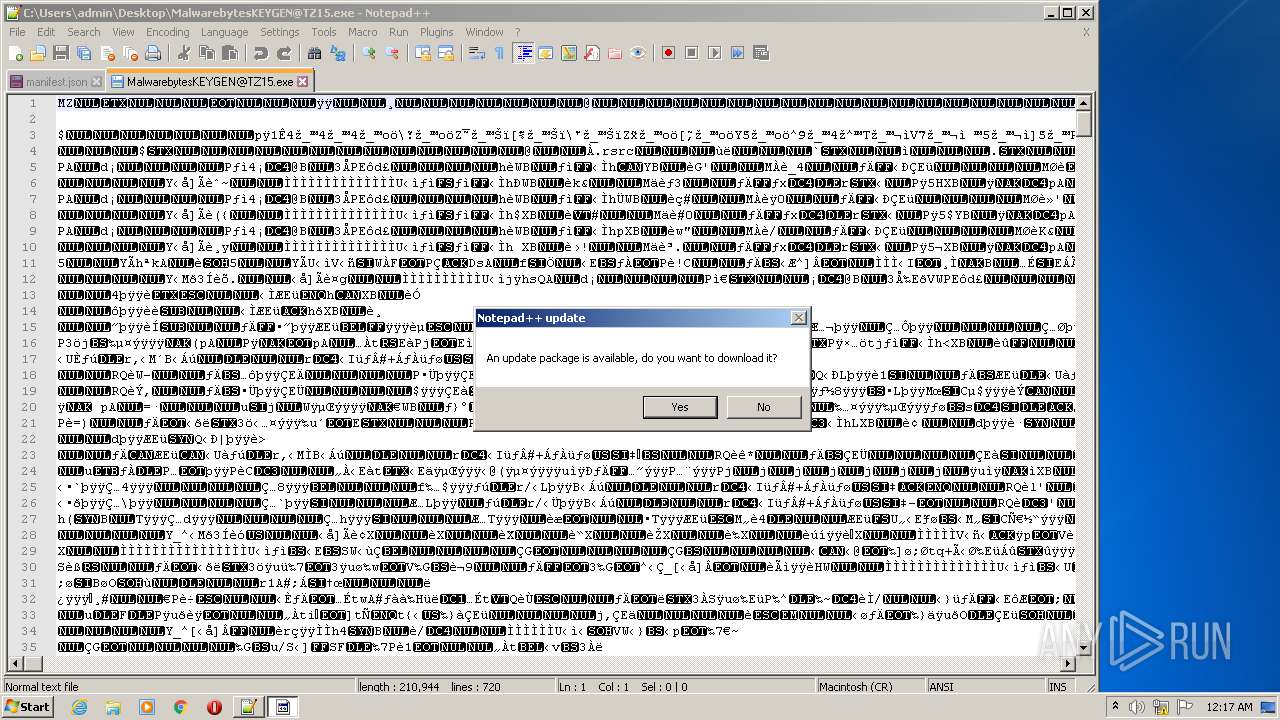
Task: Click the scroll down arrow of the editor
Action: tap(1084, 649)
